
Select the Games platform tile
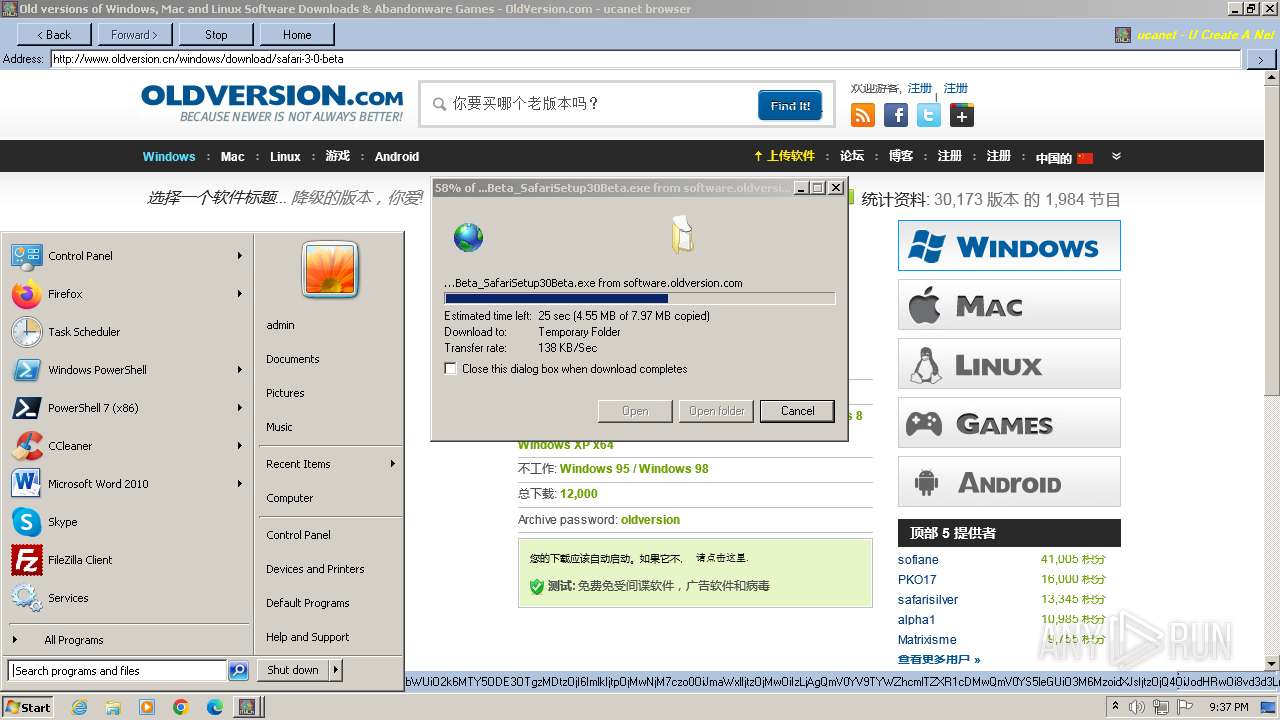(1009, 423)
